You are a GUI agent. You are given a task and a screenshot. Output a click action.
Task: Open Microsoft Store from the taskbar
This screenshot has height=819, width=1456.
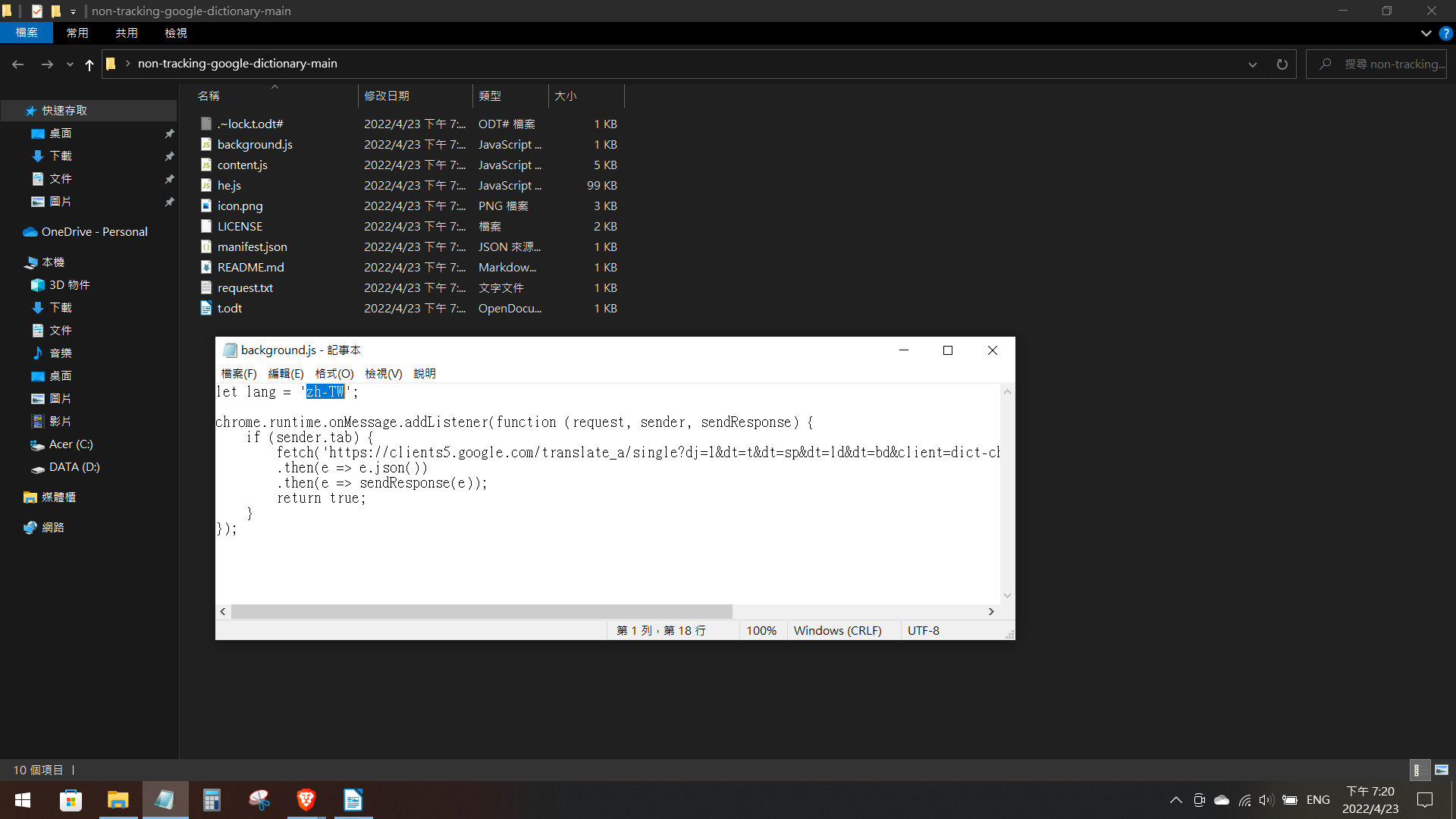click(x=71, y=800)
